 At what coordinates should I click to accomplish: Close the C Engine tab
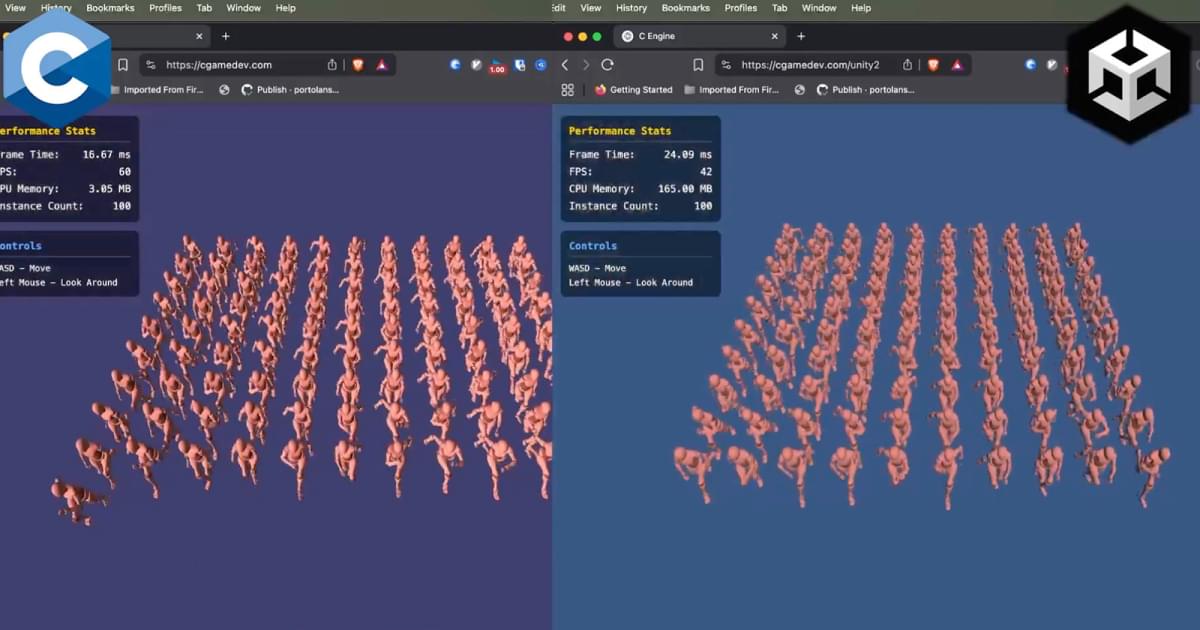click(774, 36)
